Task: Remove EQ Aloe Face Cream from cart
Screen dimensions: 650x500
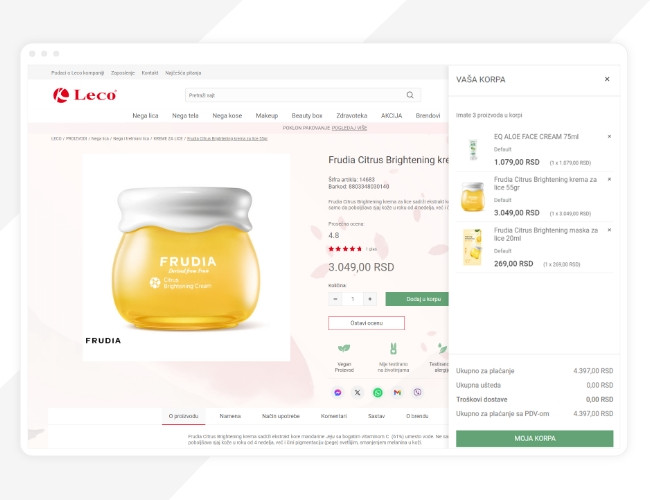Action: pos(609,136)
